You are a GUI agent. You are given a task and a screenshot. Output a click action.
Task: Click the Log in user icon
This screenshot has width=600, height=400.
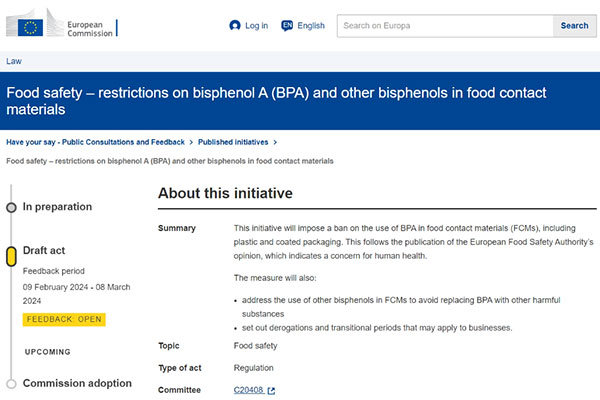pyautogui.click(x=235, y=26)
